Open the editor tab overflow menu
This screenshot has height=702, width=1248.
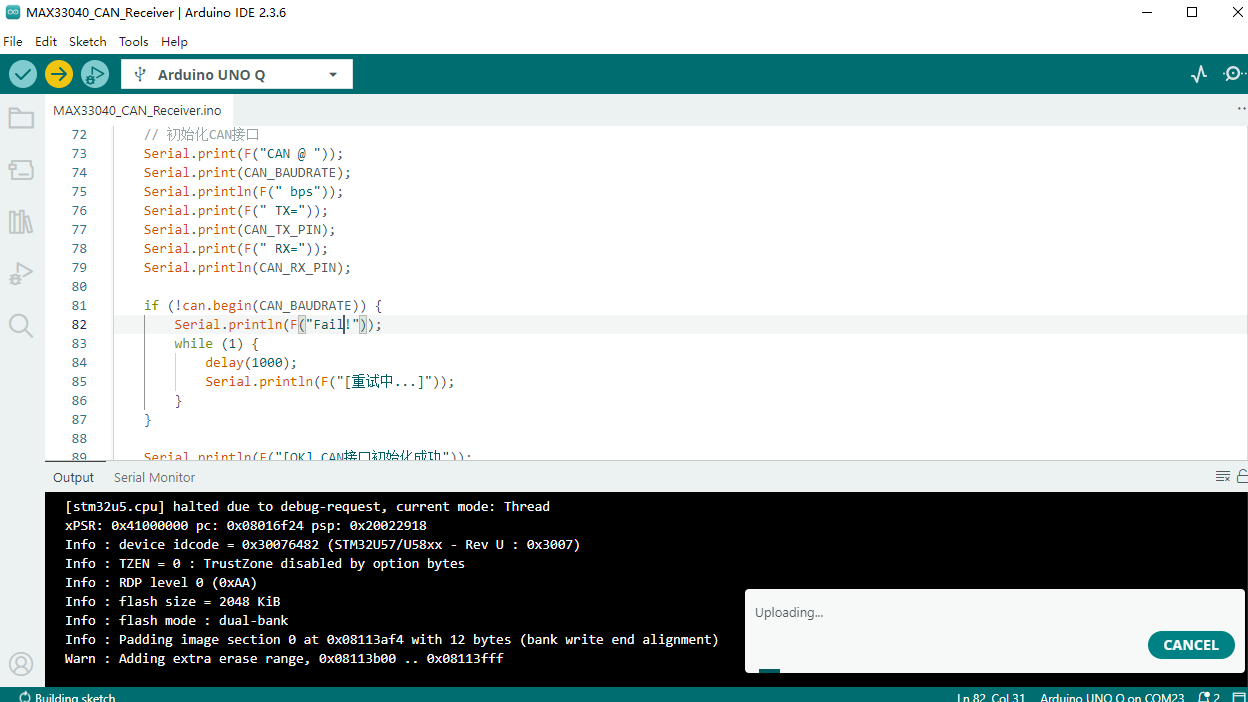click(x=1242, y=108)
